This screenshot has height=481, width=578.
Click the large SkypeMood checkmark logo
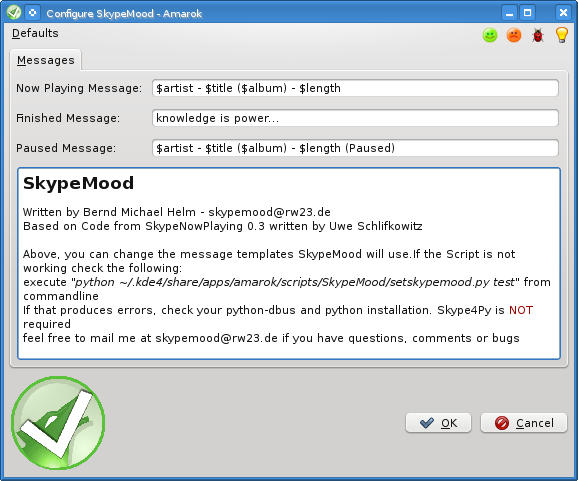(x=58, y=423)
